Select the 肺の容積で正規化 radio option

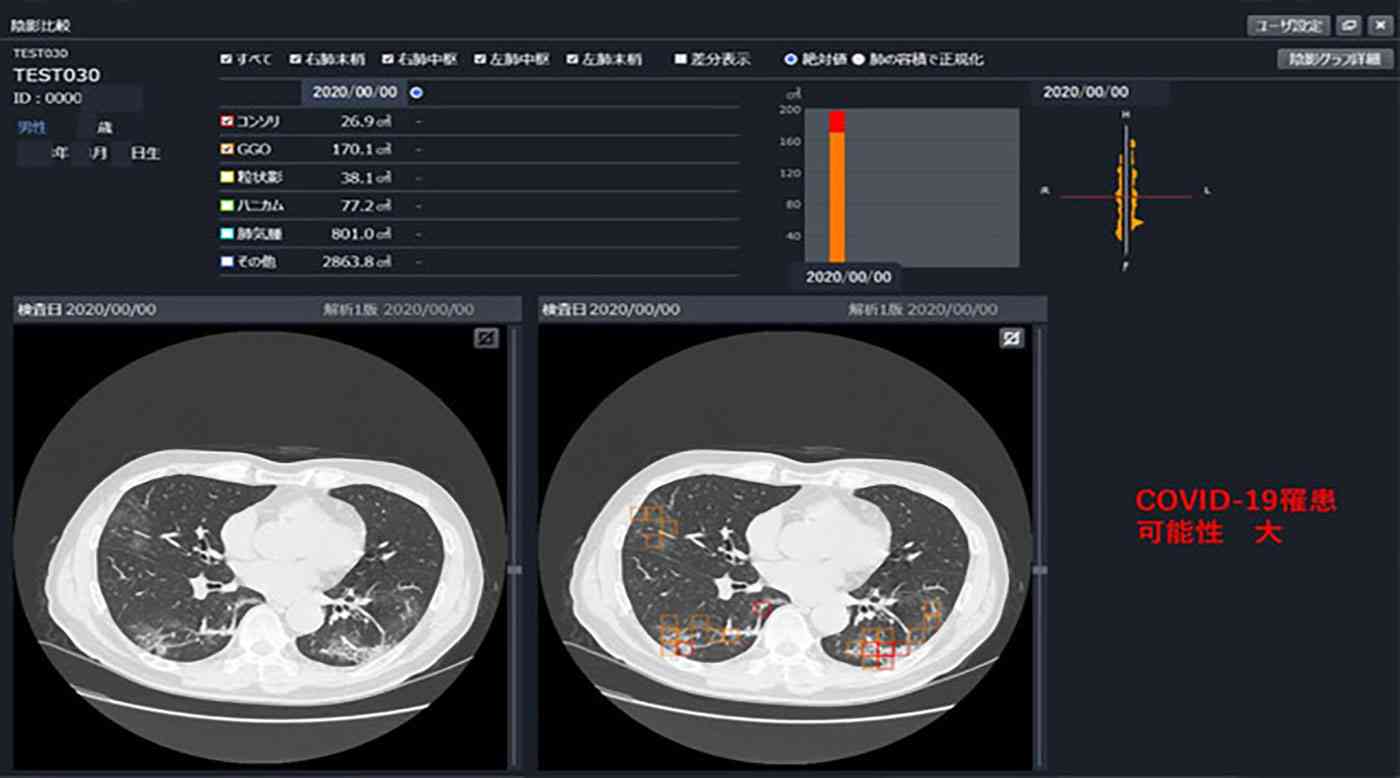coord(858,60)
